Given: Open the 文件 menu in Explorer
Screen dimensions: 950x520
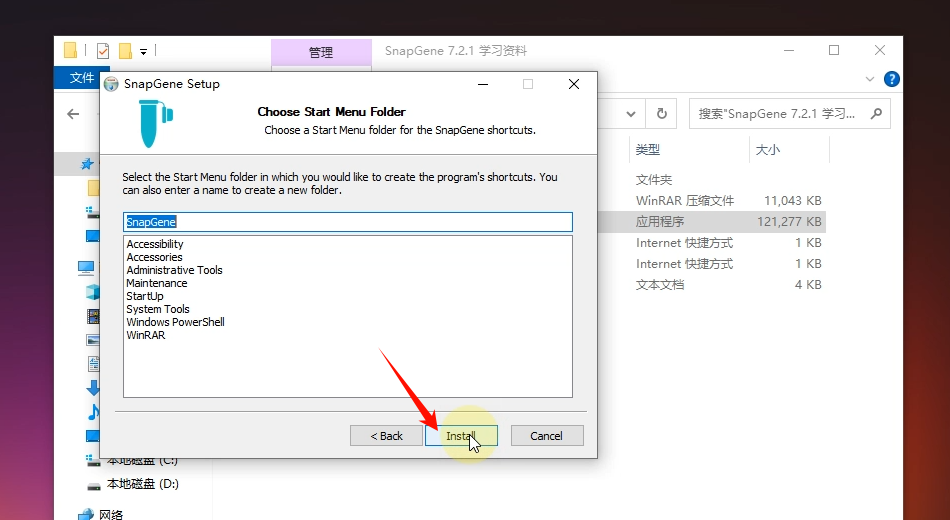Looking at the screenshot, I should point(81,79).
